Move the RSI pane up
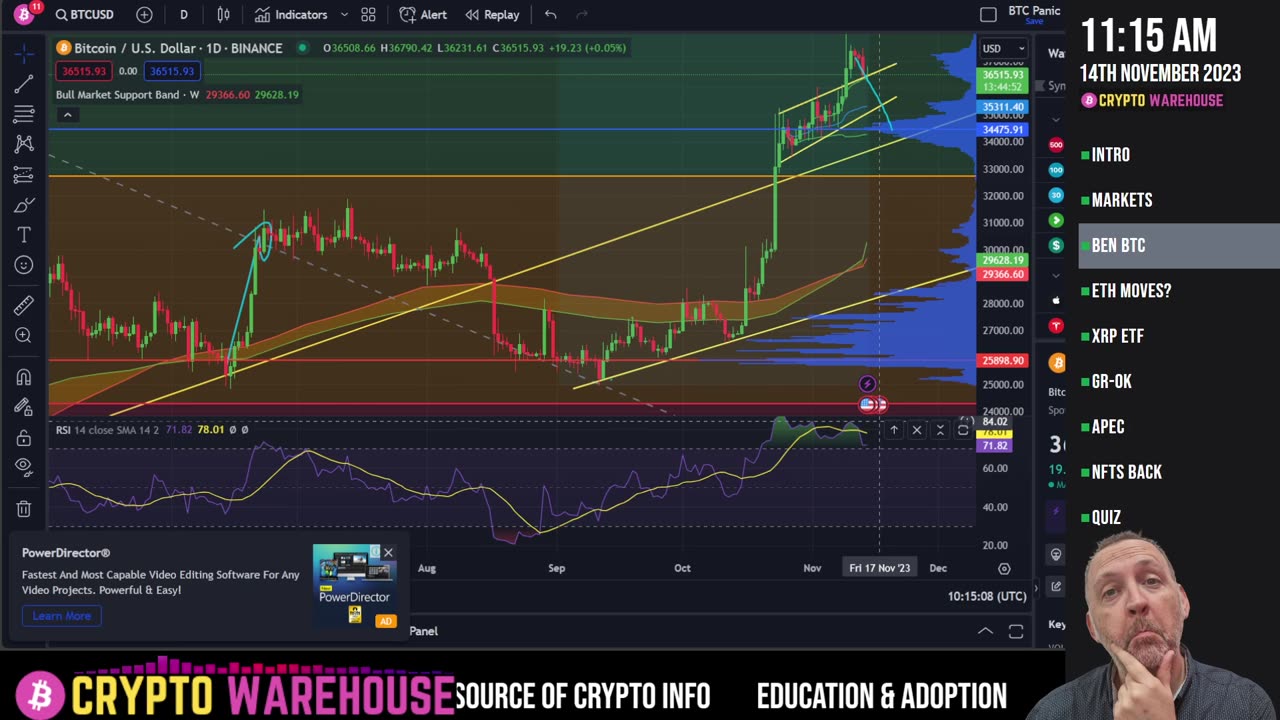 (x=894, y=430)
